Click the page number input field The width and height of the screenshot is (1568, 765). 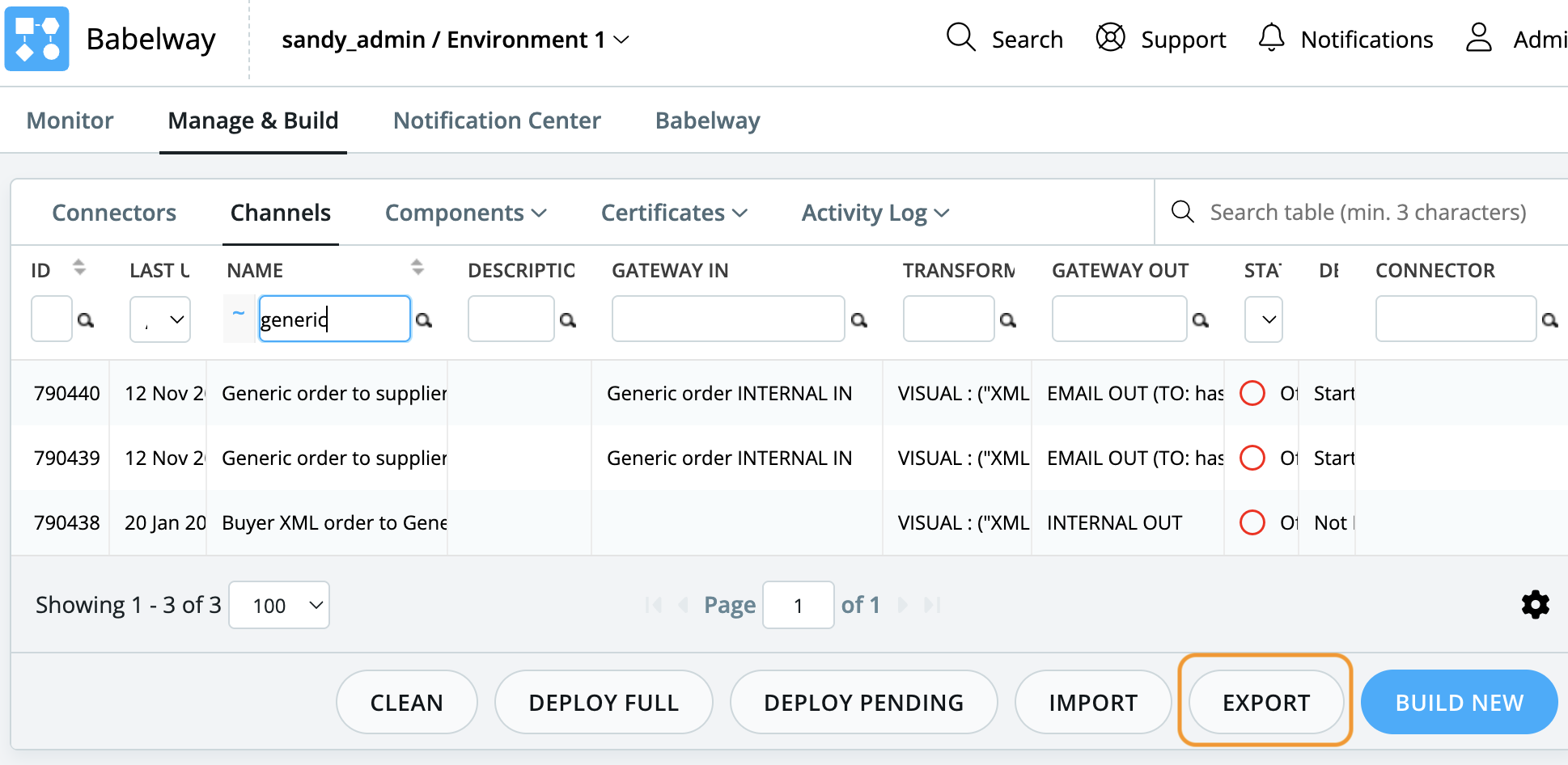pos(799,605)
